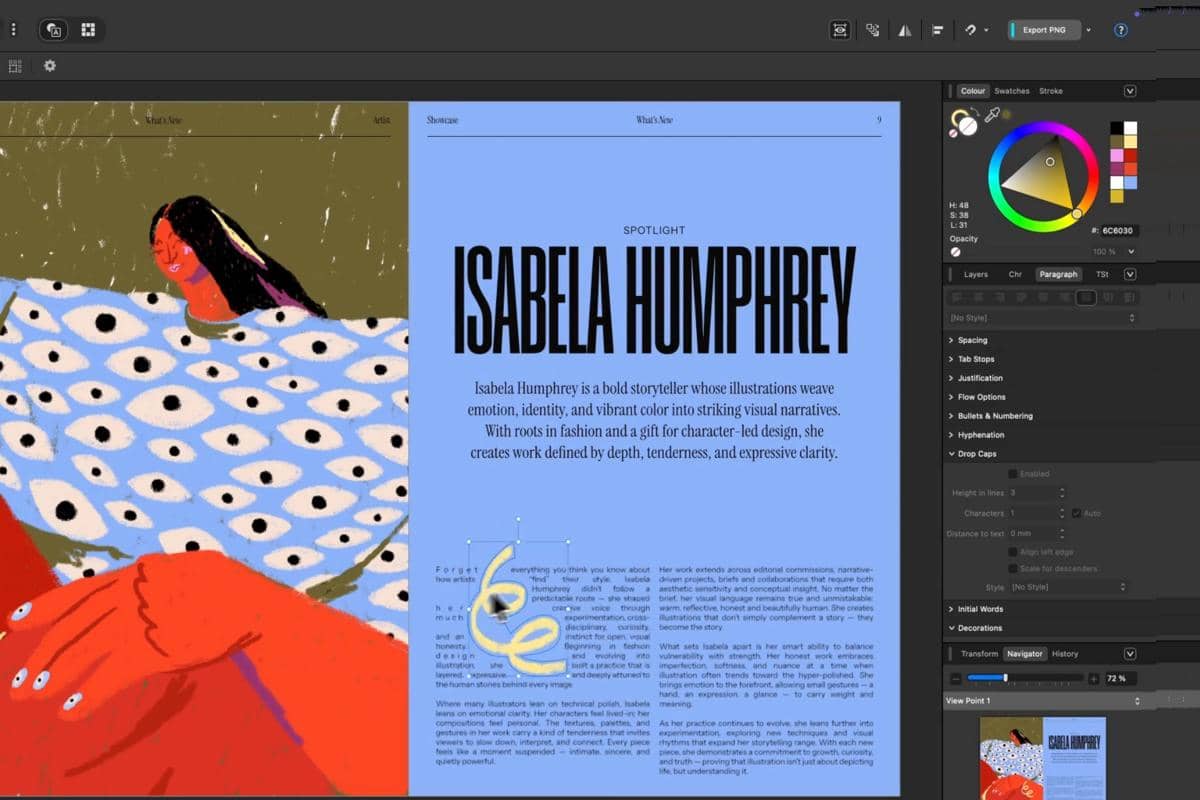Switch to the Stroke tab
1200x800 pixels.
pyautogui.click(x=1051, y=91)
